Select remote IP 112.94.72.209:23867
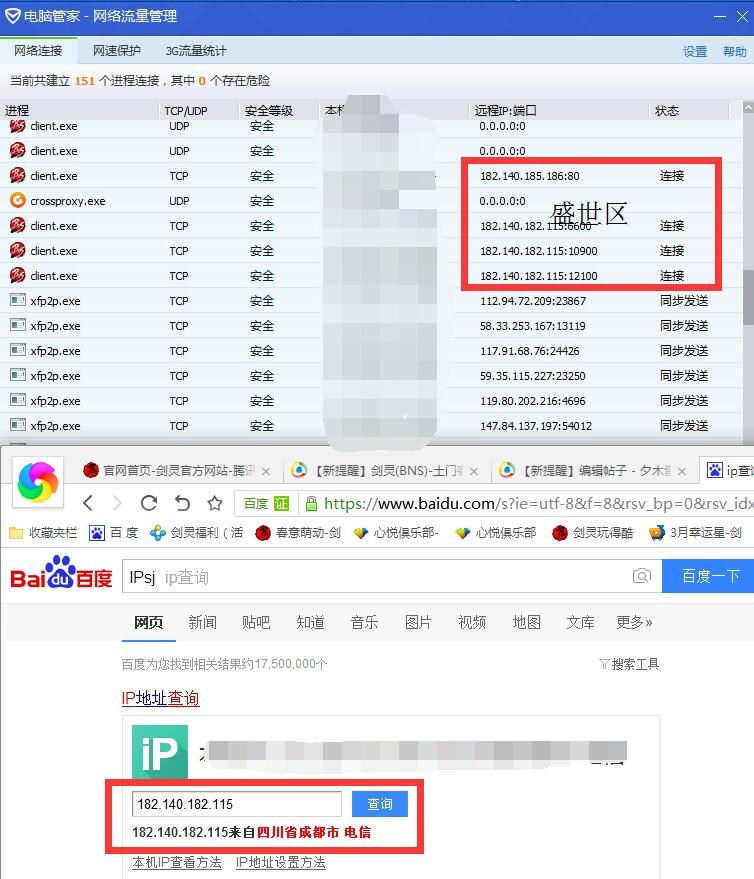The height and width of the screenshot is (879, 754). point(533,301)
